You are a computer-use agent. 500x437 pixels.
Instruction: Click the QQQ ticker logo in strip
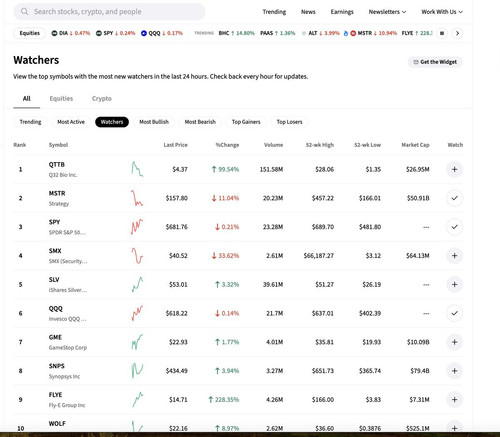coord(144,33)
